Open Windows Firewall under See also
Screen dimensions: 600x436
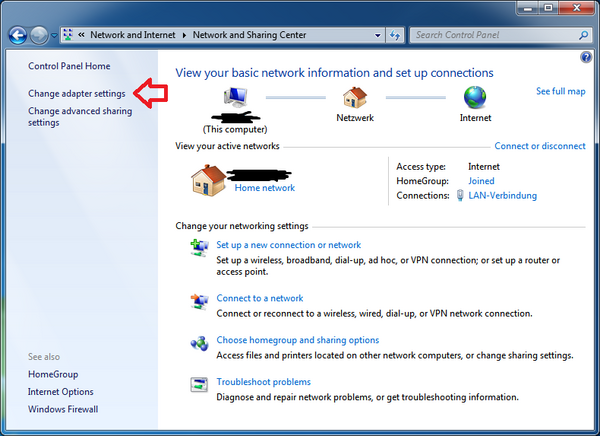pyautogui.click(x=63, y=409)
